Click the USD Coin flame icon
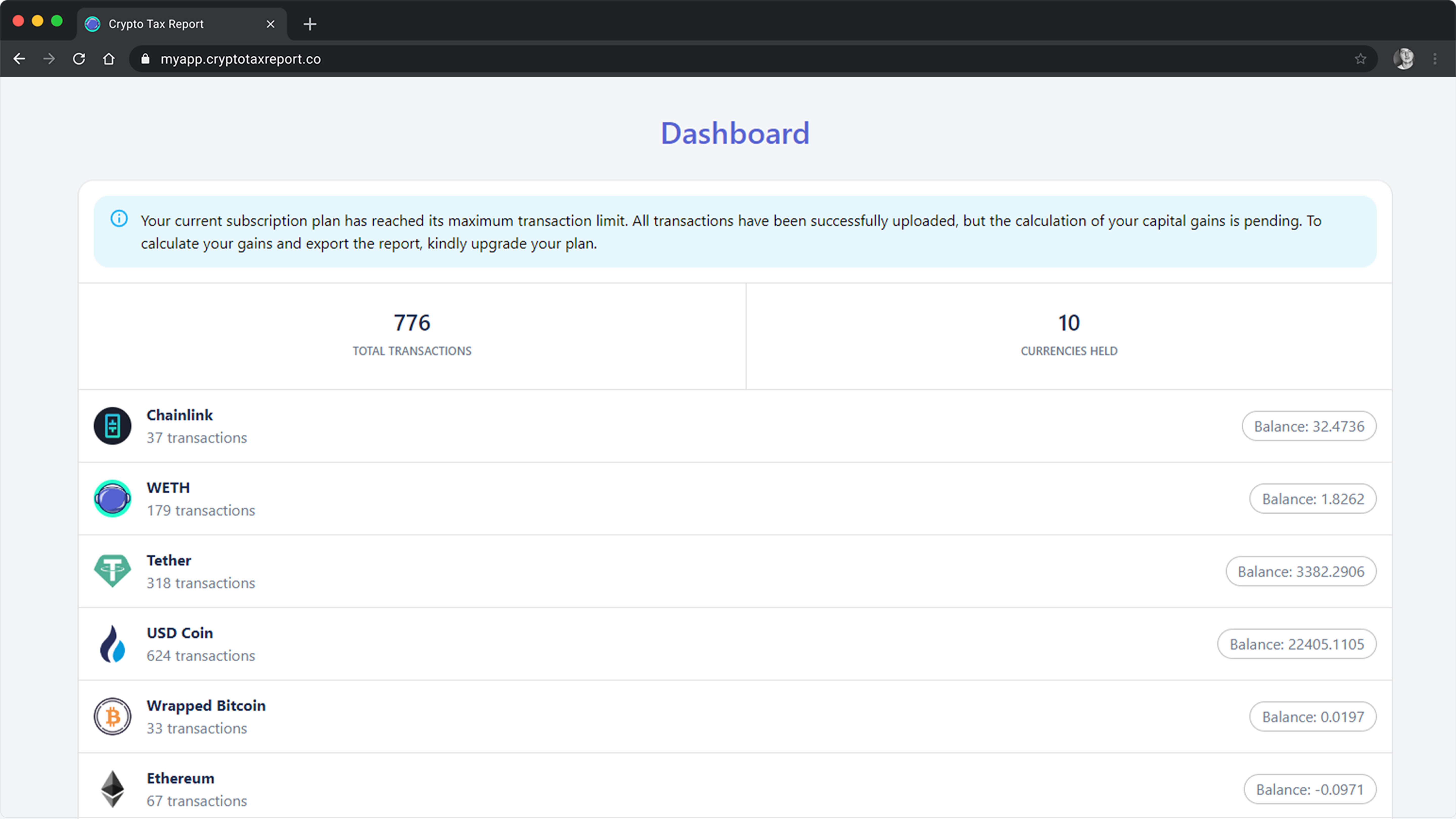 click(x=112, y=644)
